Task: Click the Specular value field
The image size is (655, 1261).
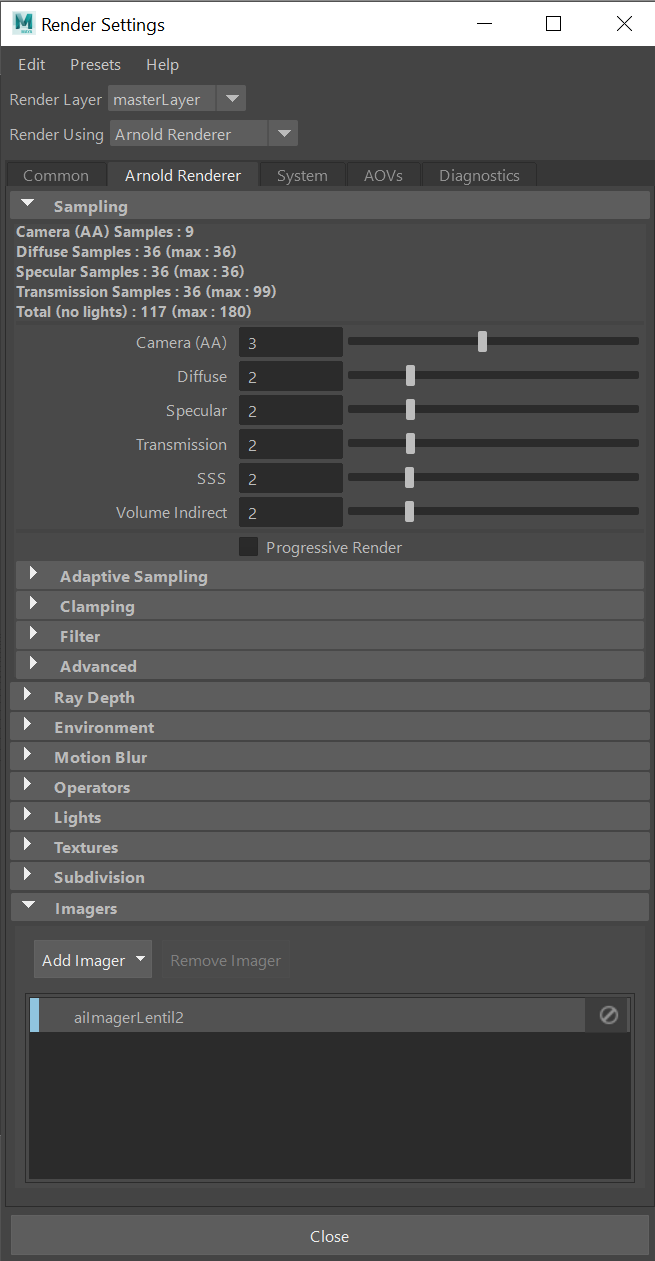Action: click(290, 411)
